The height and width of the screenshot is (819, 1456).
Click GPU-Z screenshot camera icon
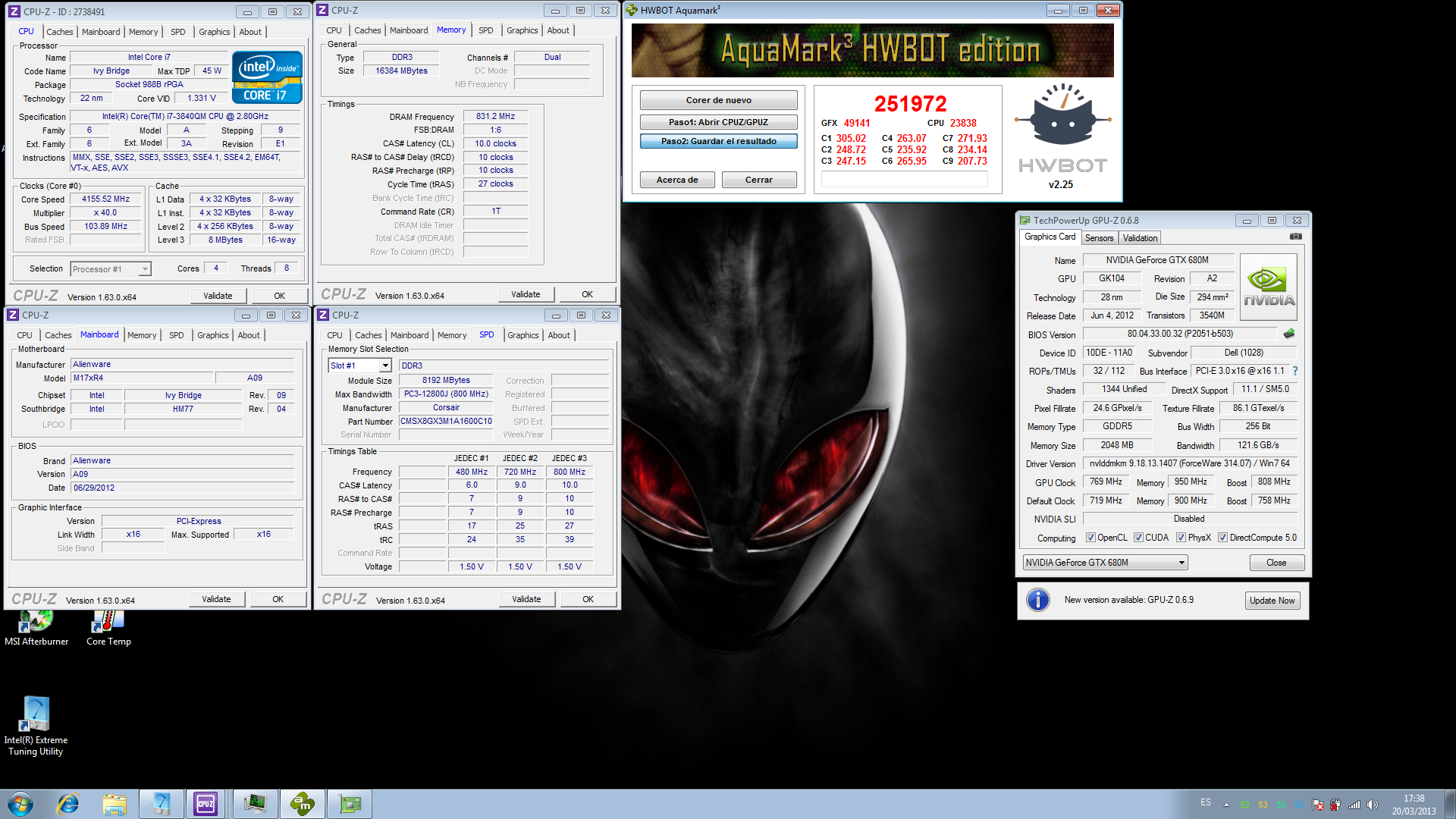1296,237
